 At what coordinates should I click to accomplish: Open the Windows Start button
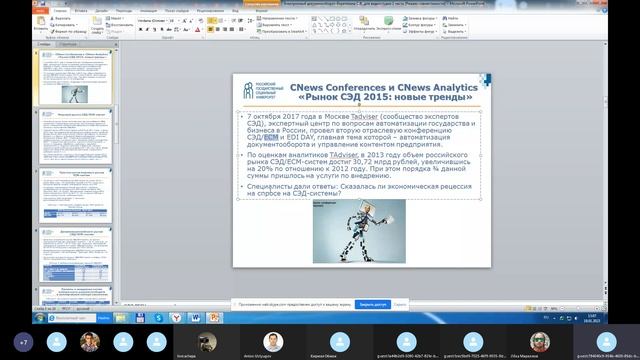click(x=40, y=318)
